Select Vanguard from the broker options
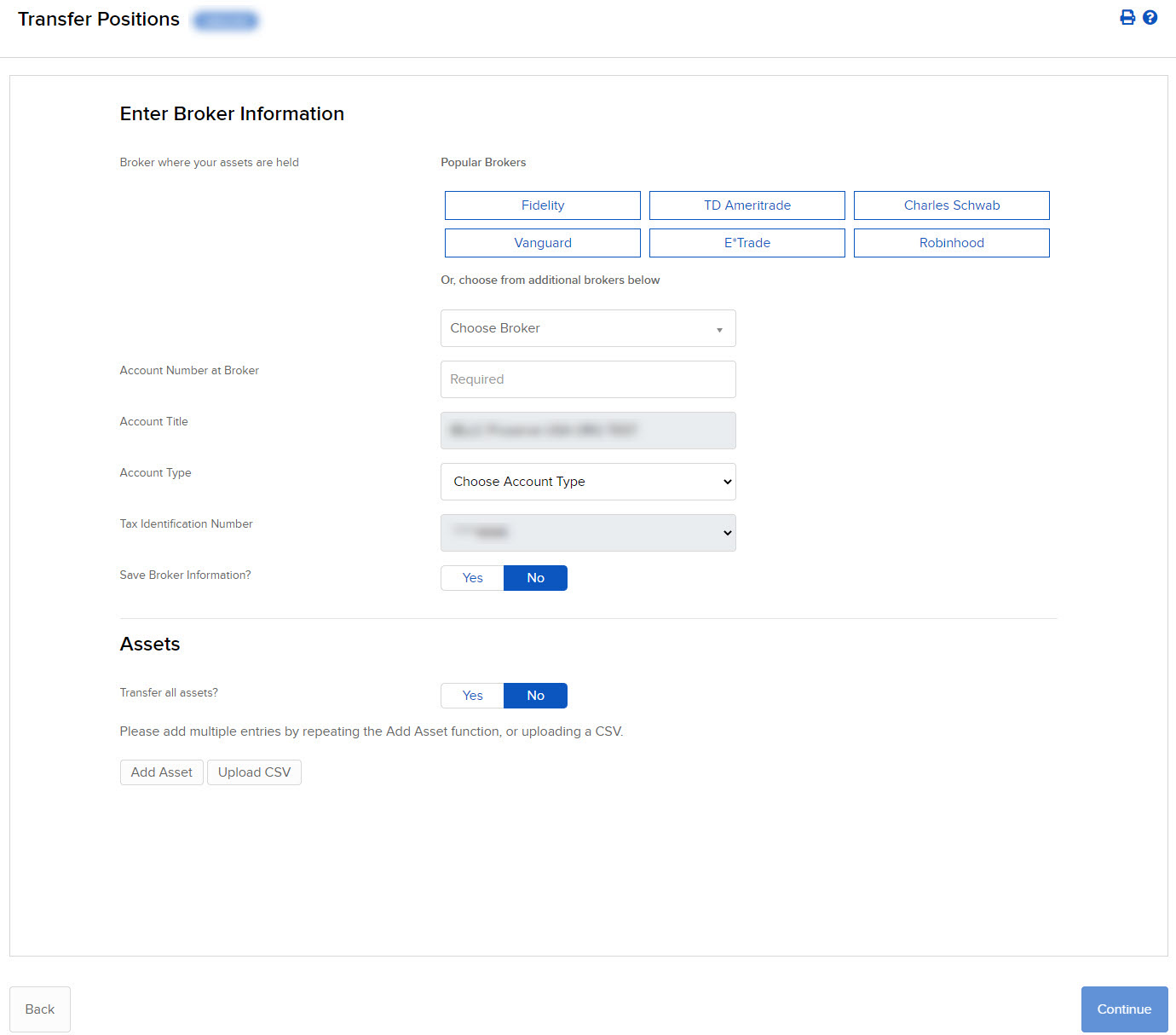Image resolution: width=1176 pixels, height=1035 pixels. 542,242
